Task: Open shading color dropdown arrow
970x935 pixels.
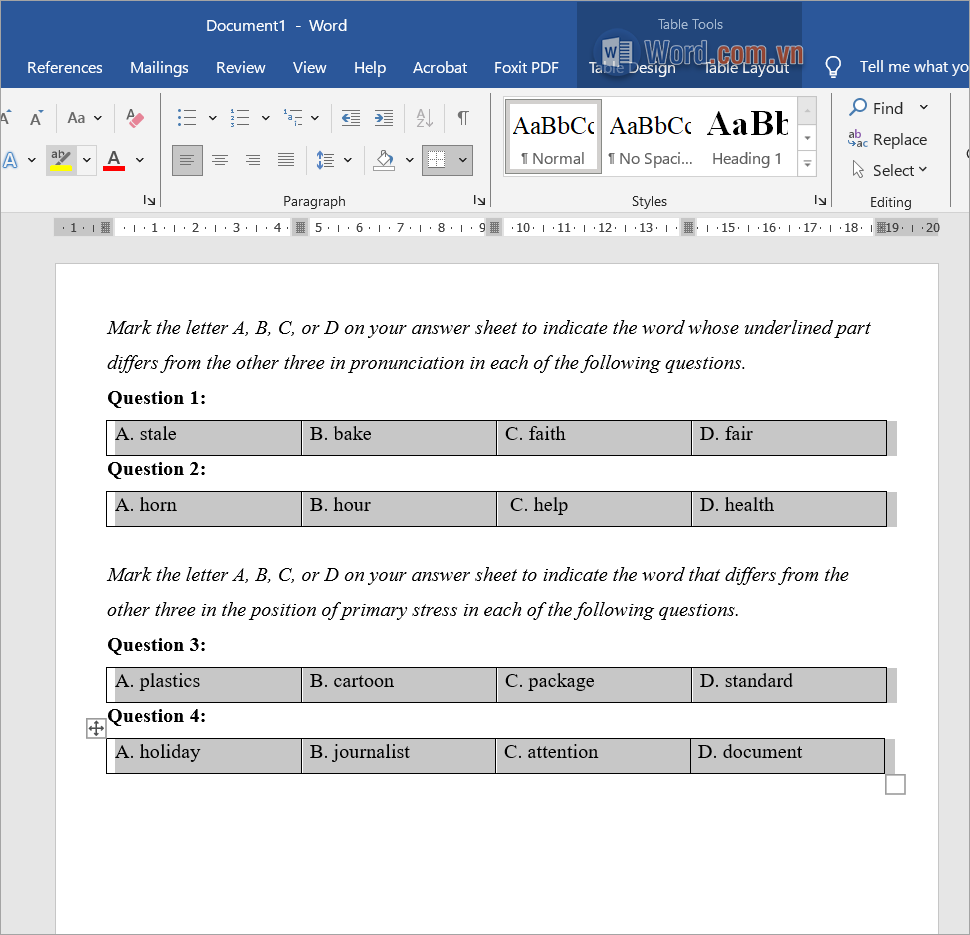Action: point(410,160)
